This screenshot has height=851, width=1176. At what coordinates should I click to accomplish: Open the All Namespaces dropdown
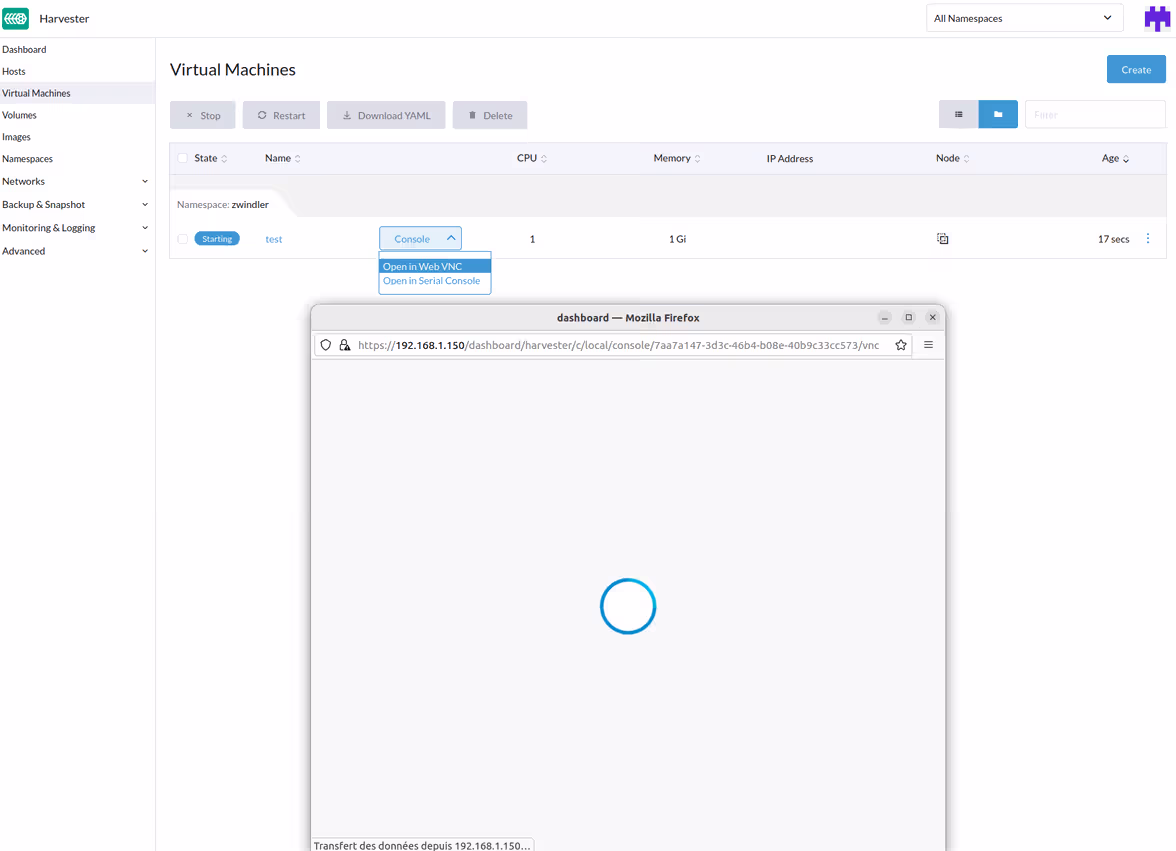1023,18
